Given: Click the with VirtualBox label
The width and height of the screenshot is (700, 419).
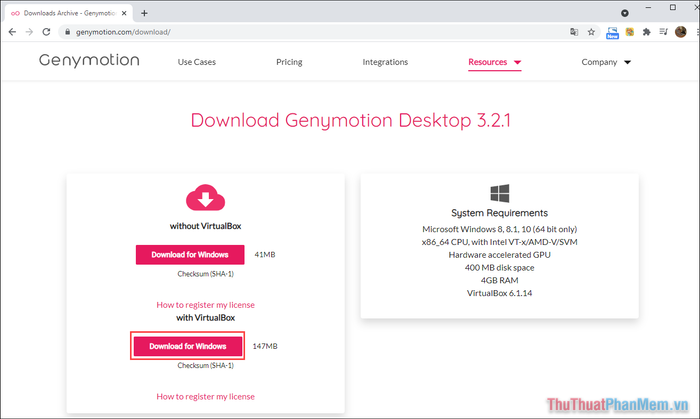Looking at the screenshot, I should 205,318.
